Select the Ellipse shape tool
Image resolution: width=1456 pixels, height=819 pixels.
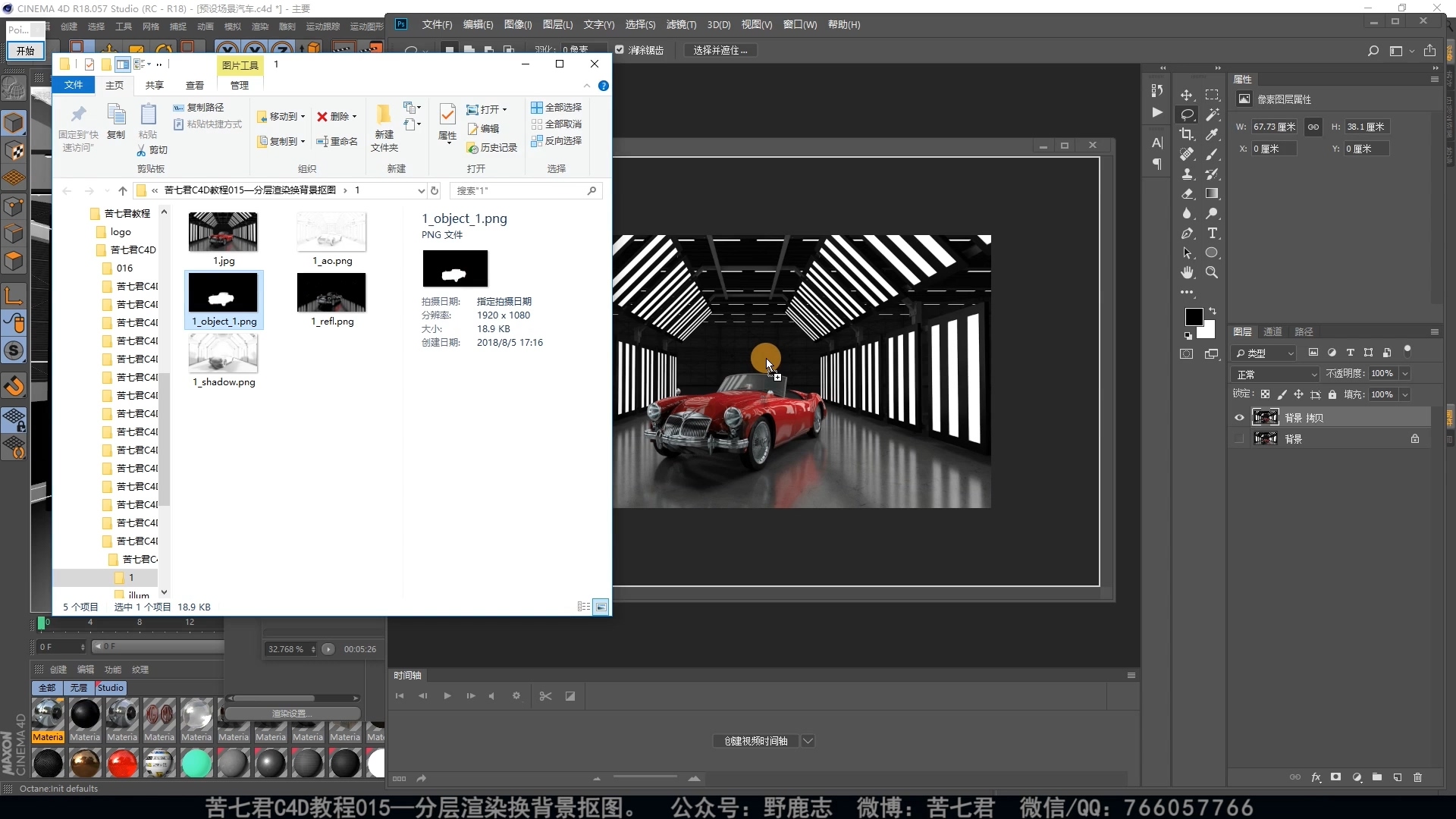tap(1213, 253)
